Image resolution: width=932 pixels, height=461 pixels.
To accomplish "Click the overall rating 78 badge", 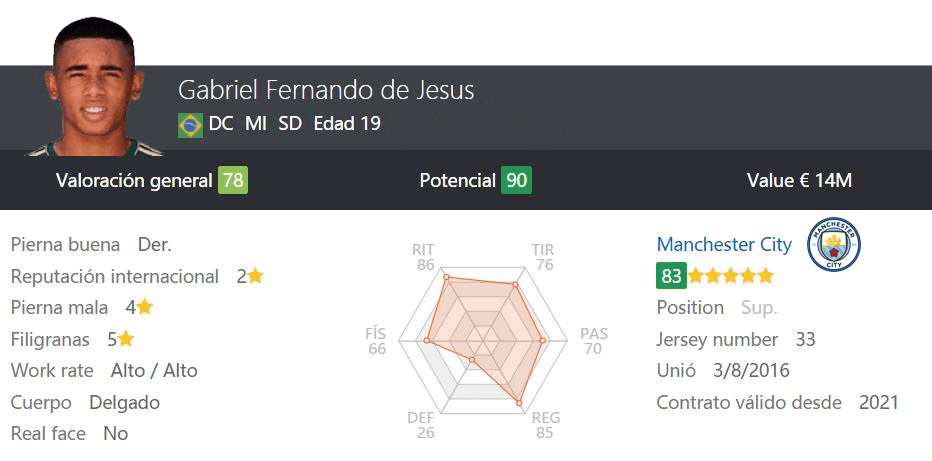I will [x=233, y=181].
